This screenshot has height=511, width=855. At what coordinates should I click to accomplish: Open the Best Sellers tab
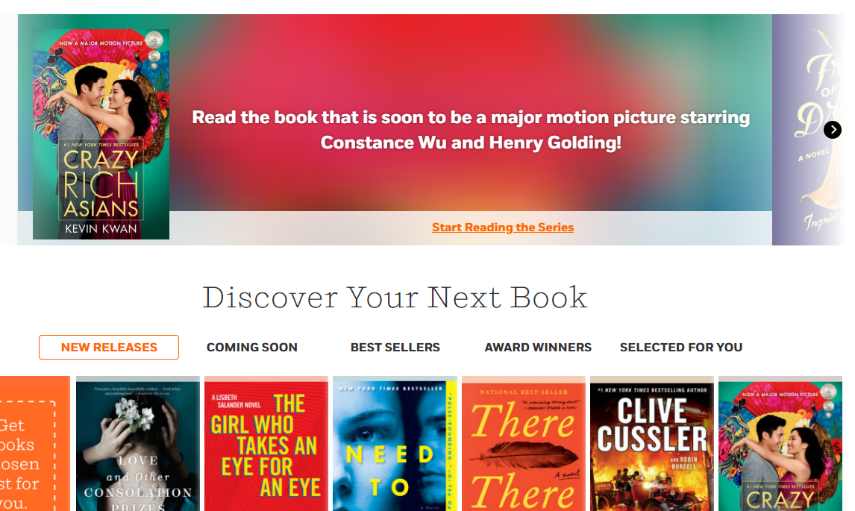[395, 347]
